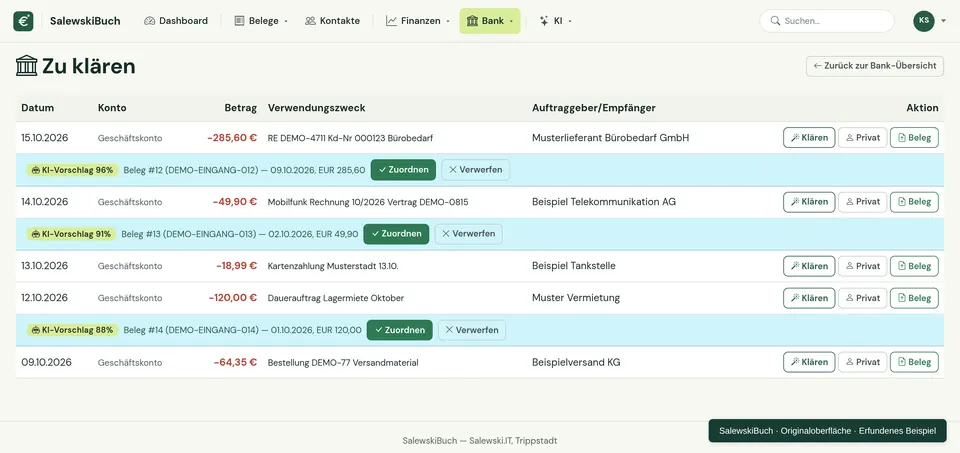Assign Beleg #12 with Zuordnen
The width and height of the screenshot is (960, 453).
point(403,170)
